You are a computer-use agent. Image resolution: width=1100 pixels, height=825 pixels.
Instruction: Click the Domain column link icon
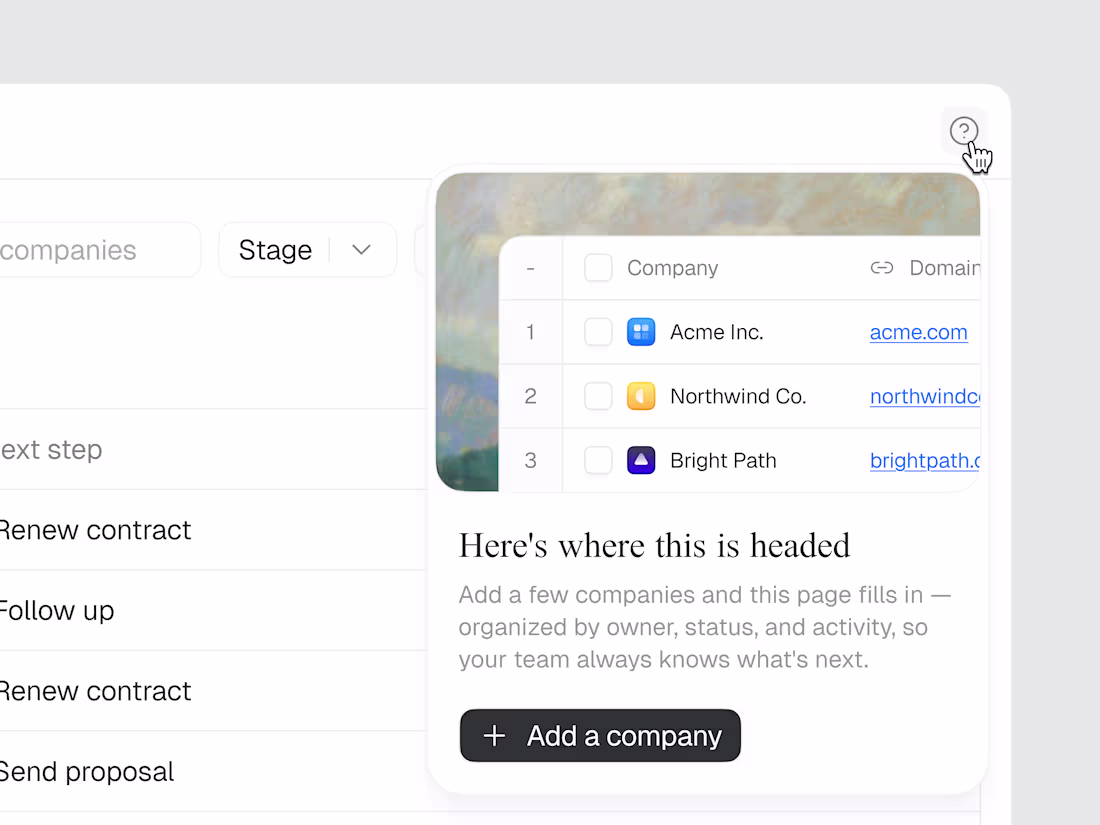tap(882, 268)
